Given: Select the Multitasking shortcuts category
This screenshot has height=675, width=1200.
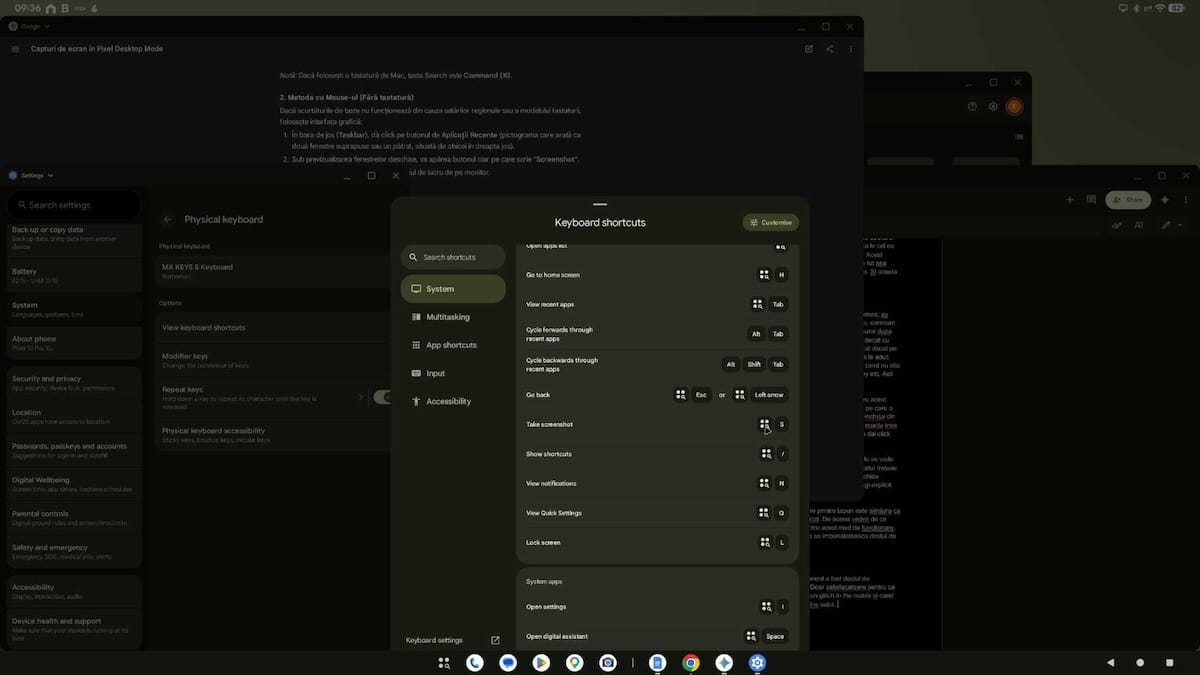Looking at the screenshot, I should click(440, 317).
